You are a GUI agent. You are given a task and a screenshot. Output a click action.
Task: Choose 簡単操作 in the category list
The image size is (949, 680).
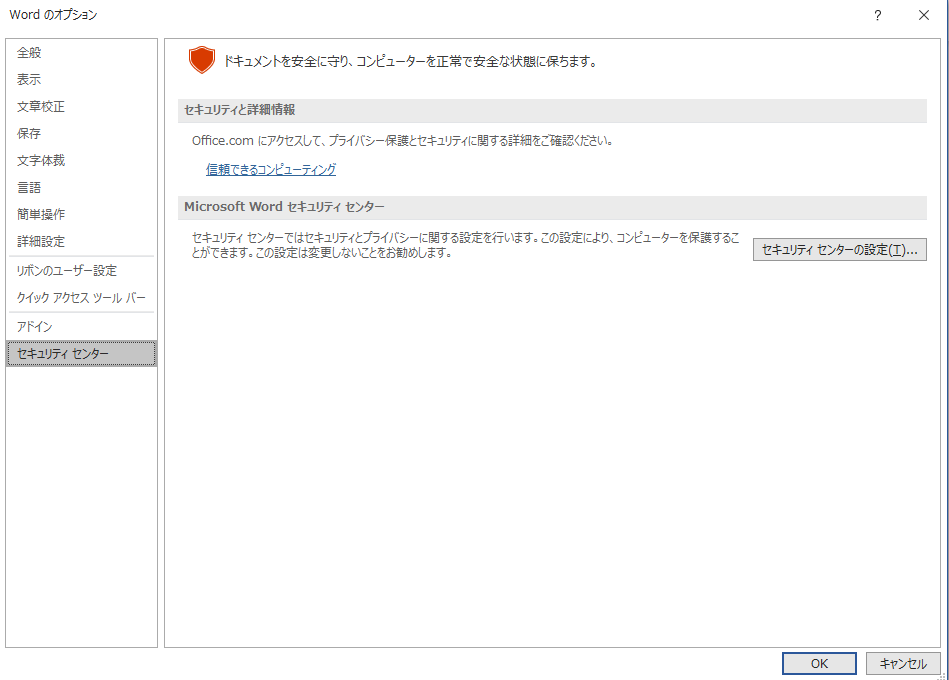click(x=81, y=214)
